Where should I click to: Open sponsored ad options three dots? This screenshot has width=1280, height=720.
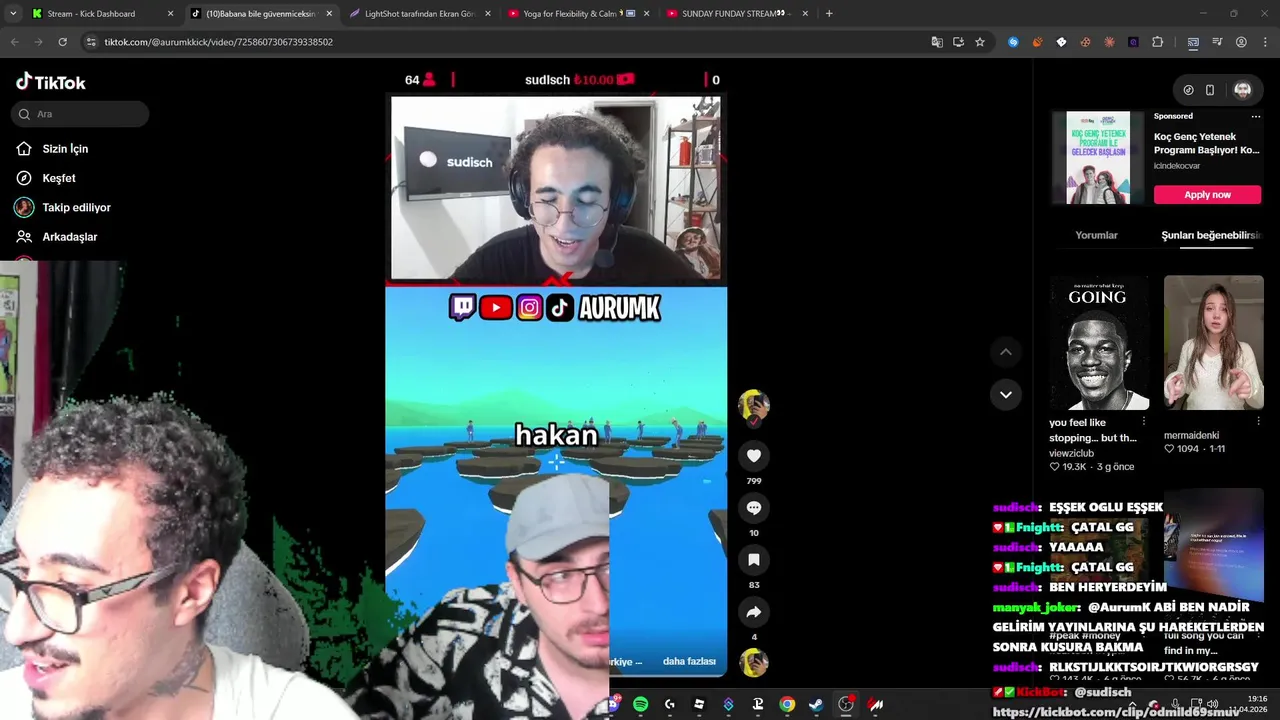click(x=1256, y=116)
